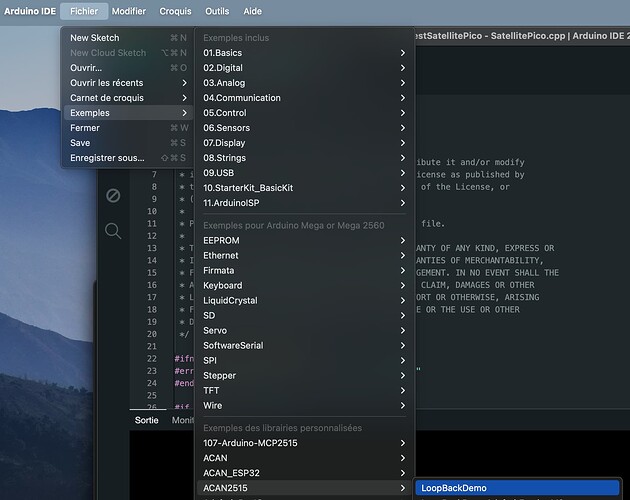The width and height of the screenshot is (630, 500).
Task: Click line number 10 in editor gutter
Action: (x=152, y=211)
